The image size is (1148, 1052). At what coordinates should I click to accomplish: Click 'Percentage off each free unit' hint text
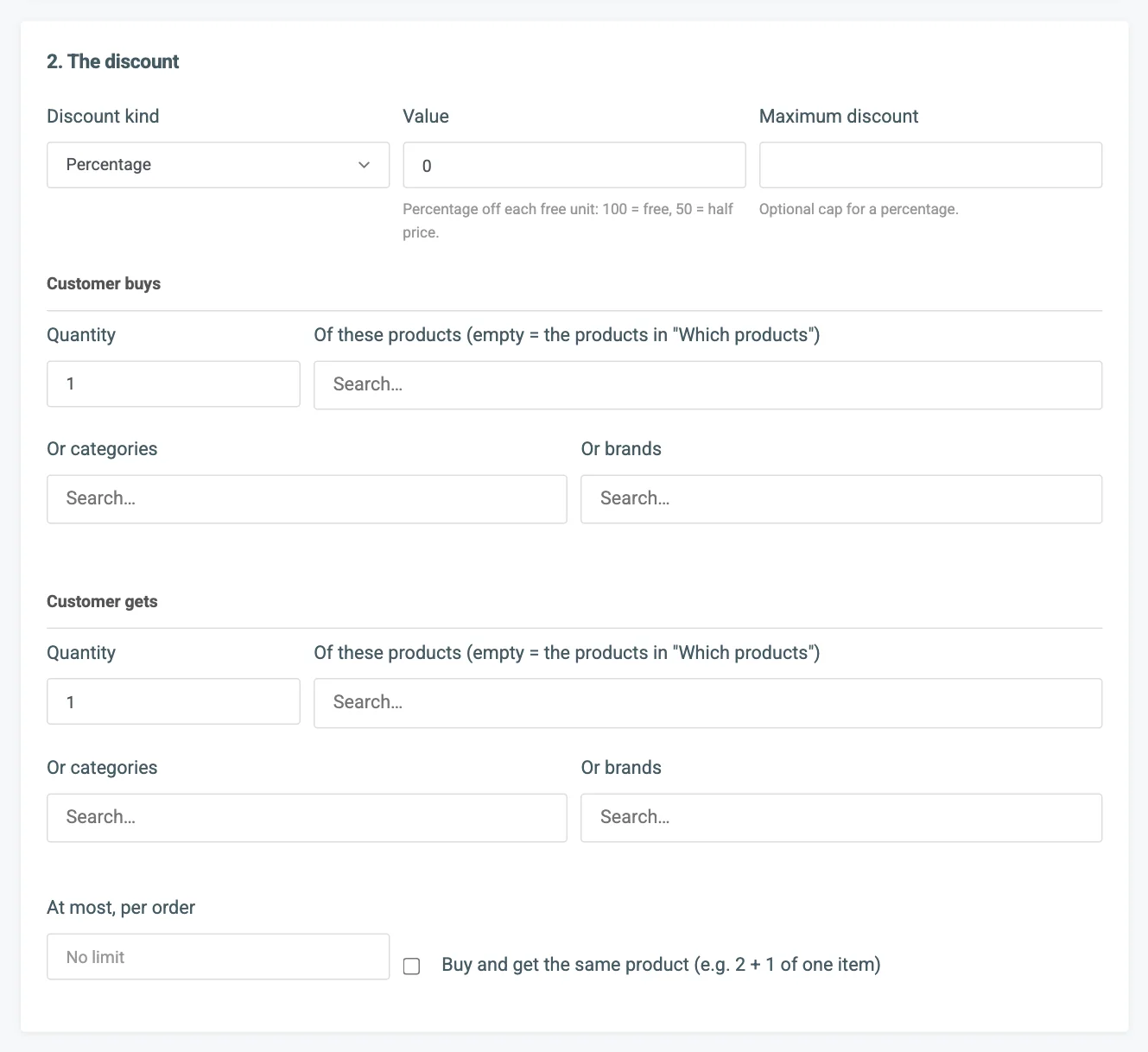click(x=568, y=220)
